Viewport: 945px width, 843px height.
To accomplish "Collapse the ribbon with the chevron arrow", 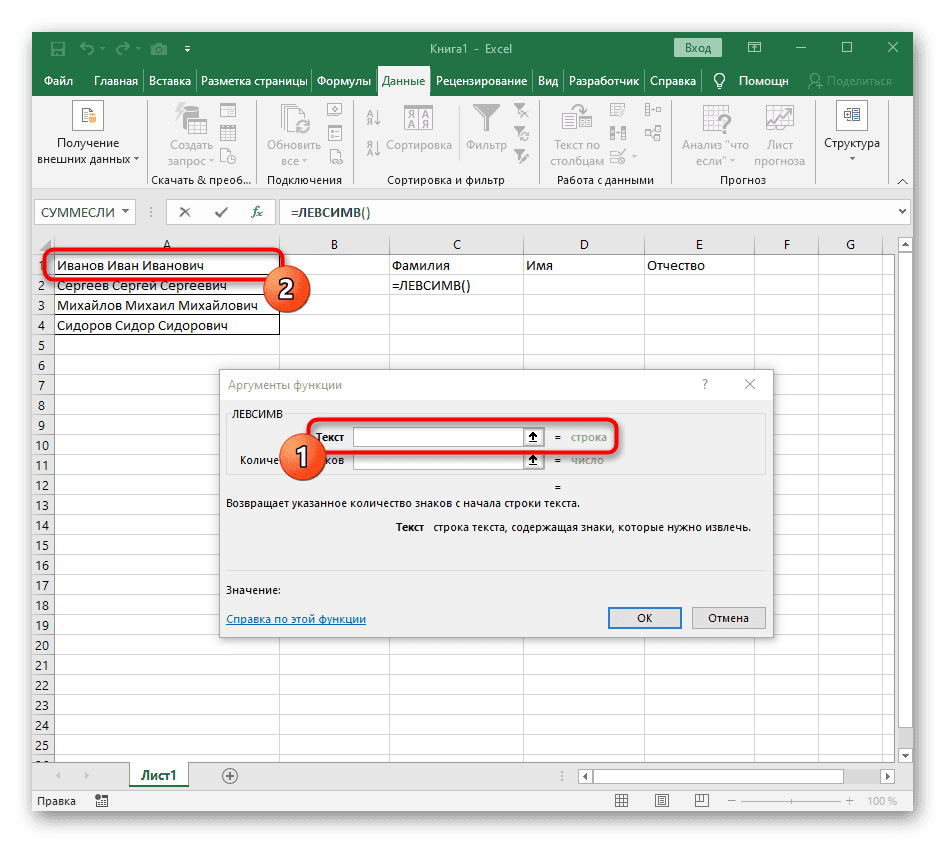I will [902, 181].
